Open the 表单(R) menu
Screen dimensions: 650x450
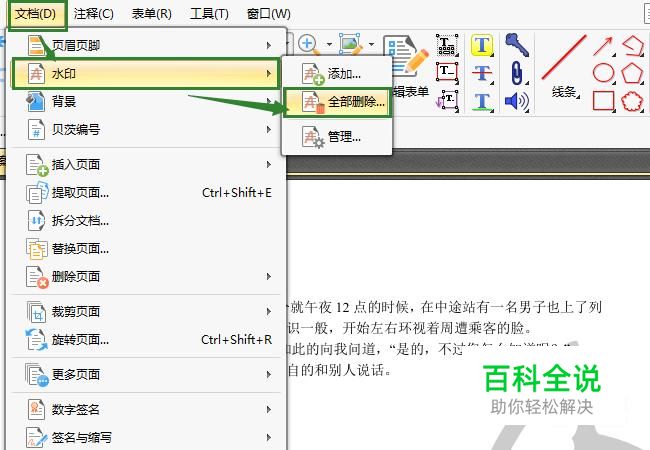tap(152, 14)
